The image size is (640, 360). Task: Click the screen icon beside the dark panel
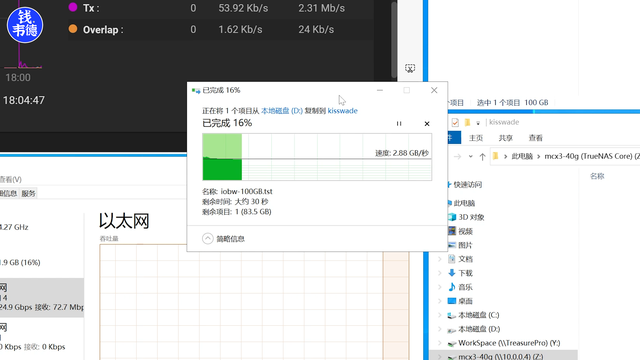coord(410,68)
